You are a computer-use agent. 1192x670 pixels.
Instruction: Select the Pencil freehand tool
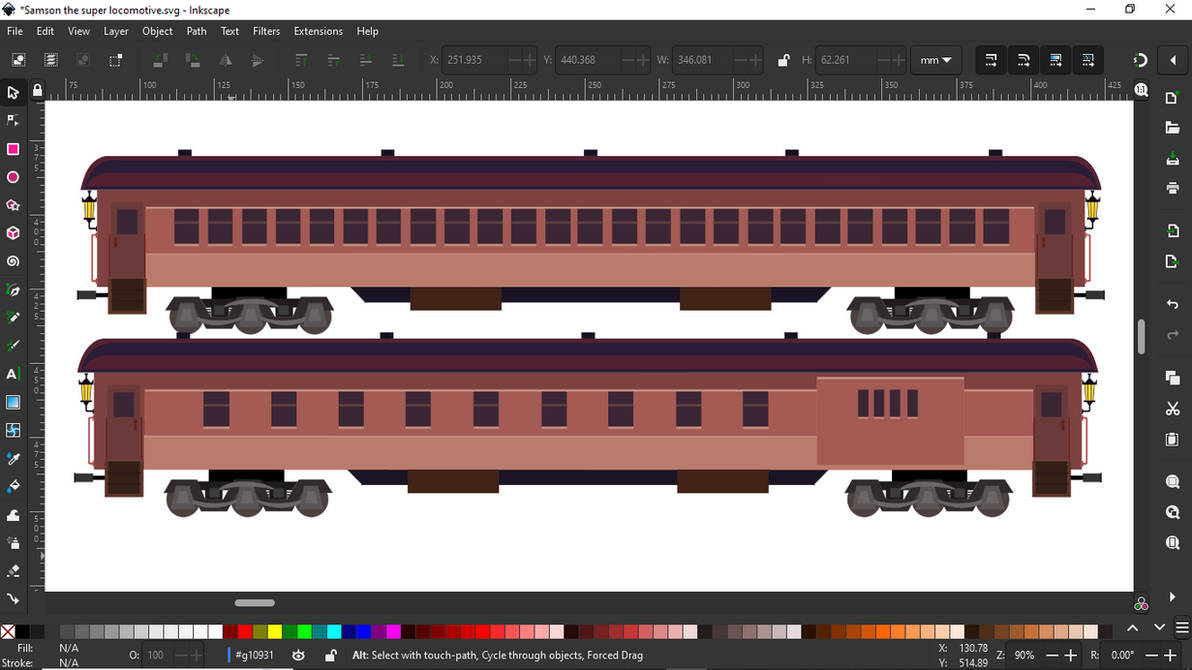(13, 318)
